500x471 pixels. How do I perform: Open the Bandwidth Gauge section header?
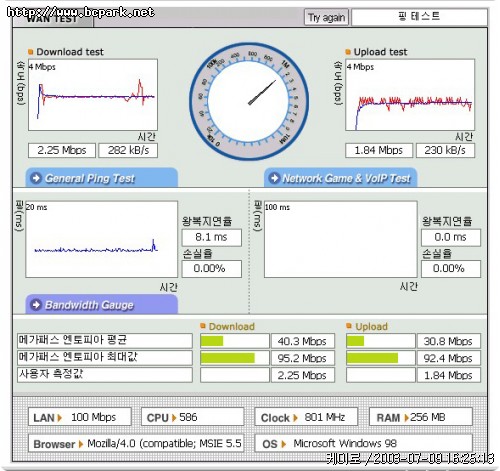pos(102,305)
